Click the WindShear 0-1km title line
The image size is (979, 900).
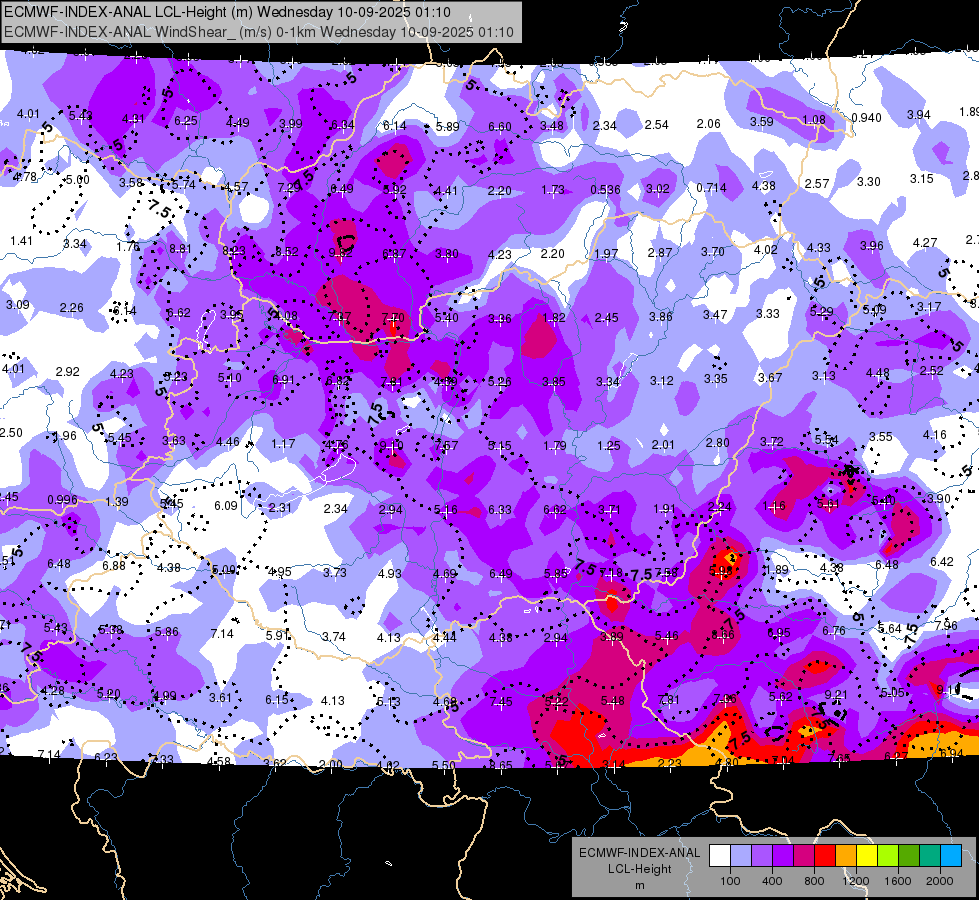tap(258, 32)
